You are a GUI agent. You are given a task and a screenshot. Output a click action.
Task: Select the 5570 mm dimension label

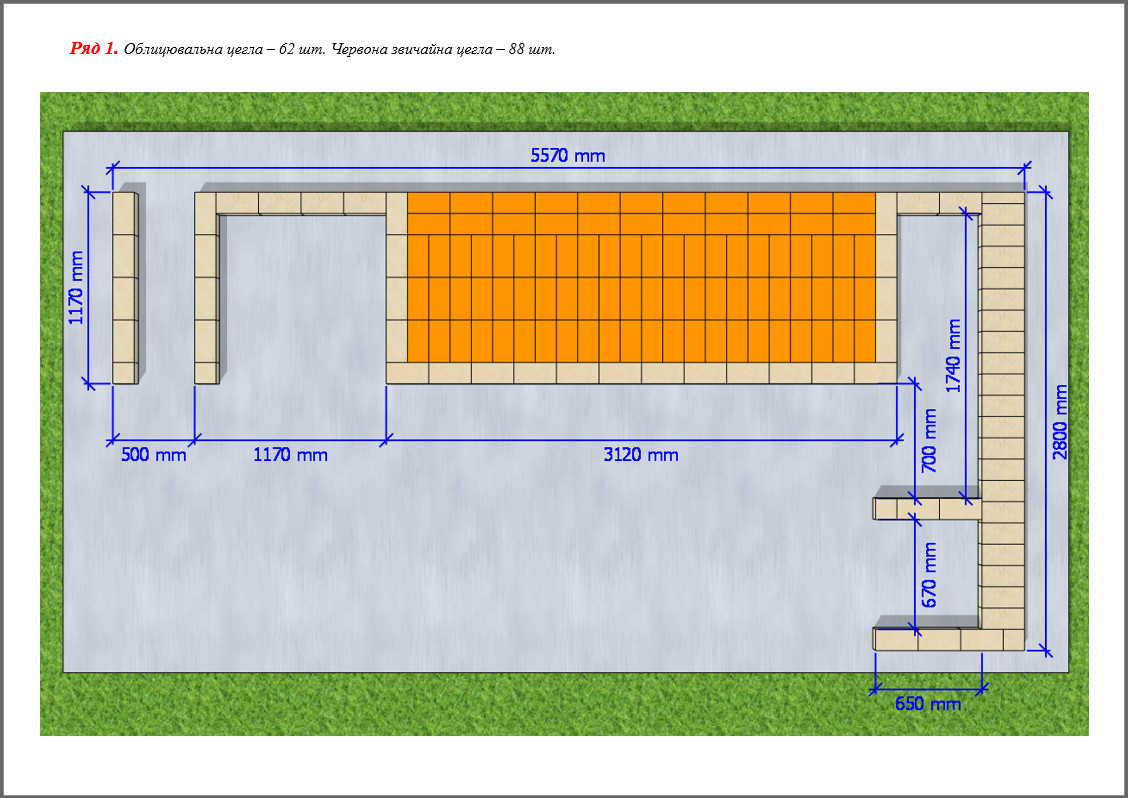(567, 155)
